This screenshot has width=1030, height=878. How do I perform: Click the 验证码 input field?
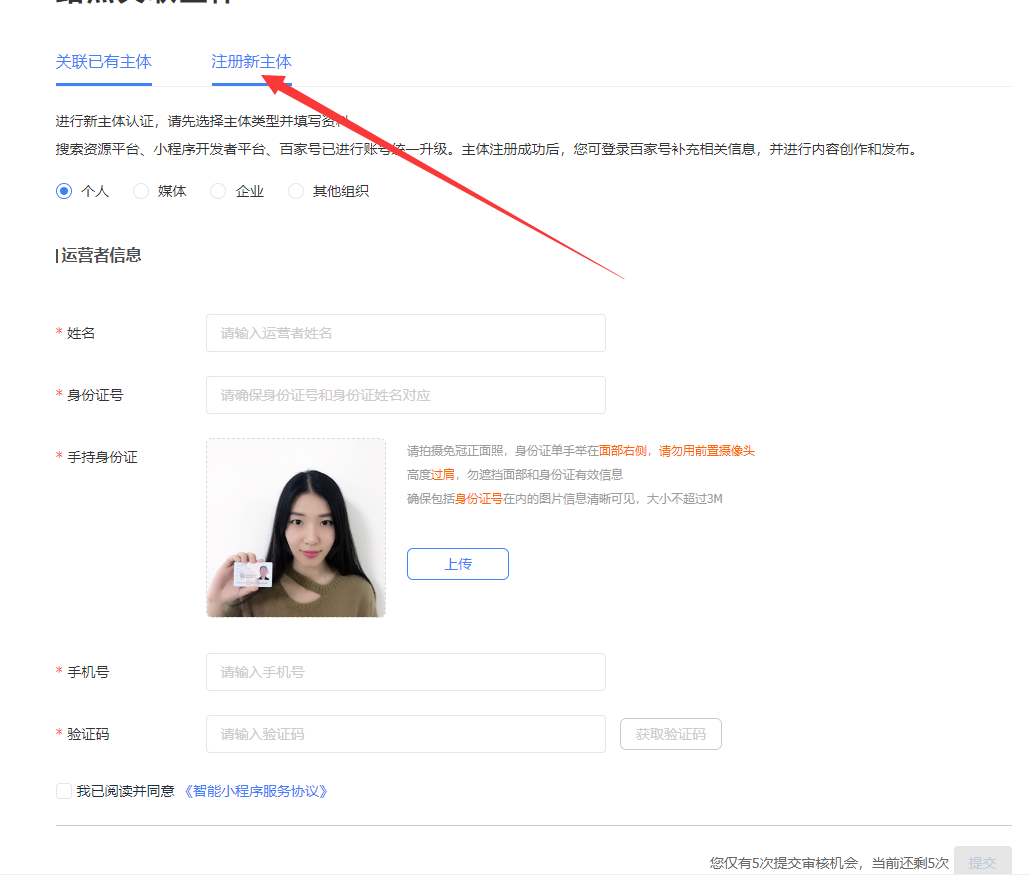(x=406, y=734)
